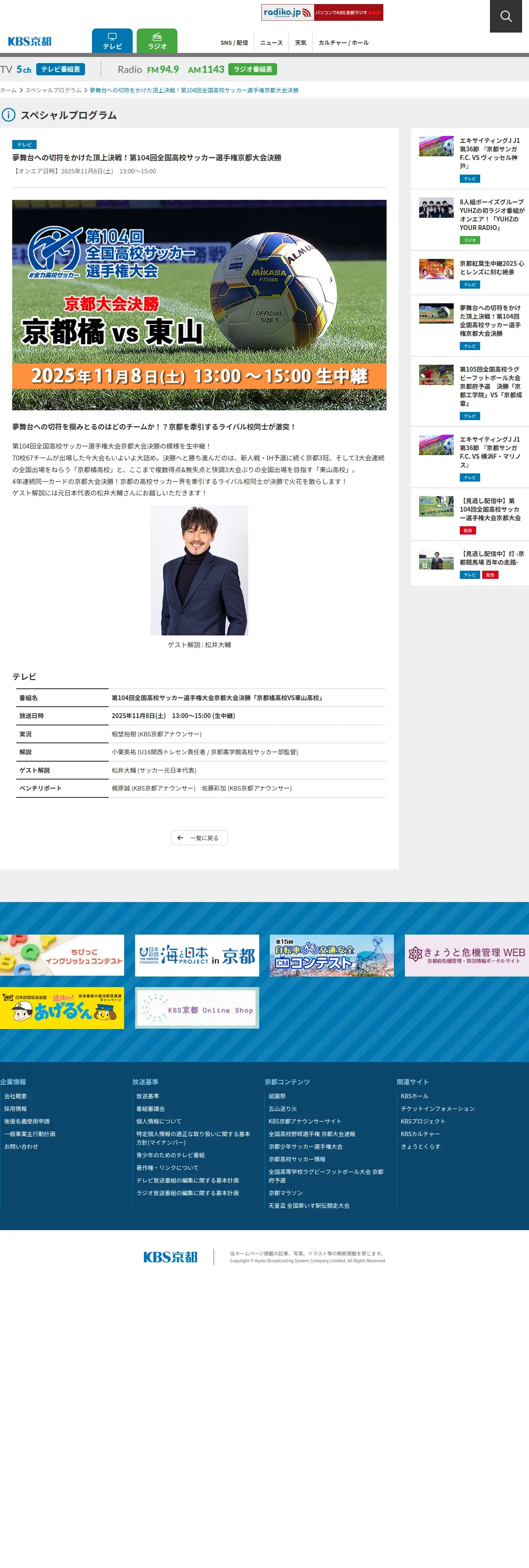The image size is (529, 1568).
Task: Open 海と日本 PROJECT in 京都 banner
Action: [x=197, y=955]
